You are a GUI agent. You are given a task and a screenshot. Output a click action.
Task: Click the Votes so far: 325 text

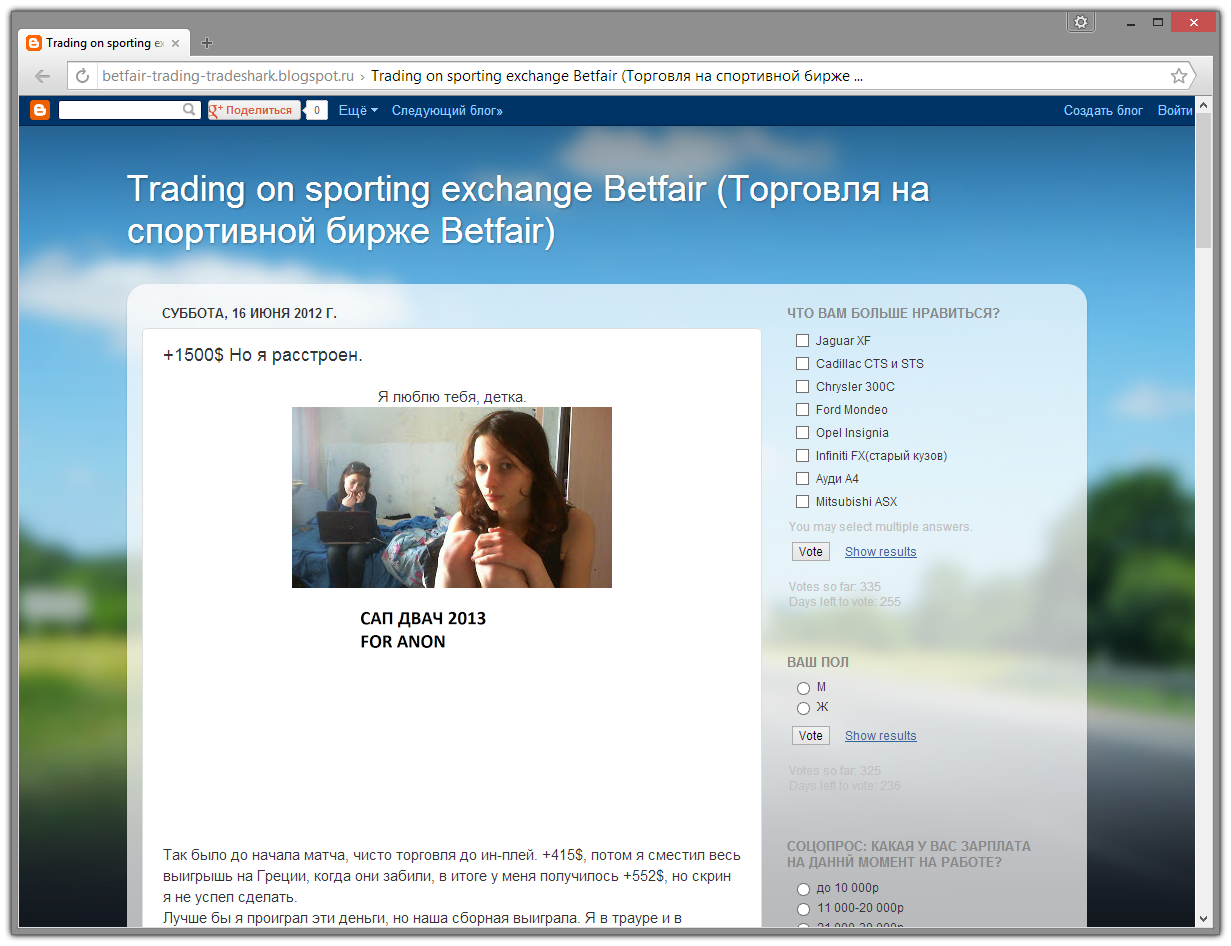point(835,771)
